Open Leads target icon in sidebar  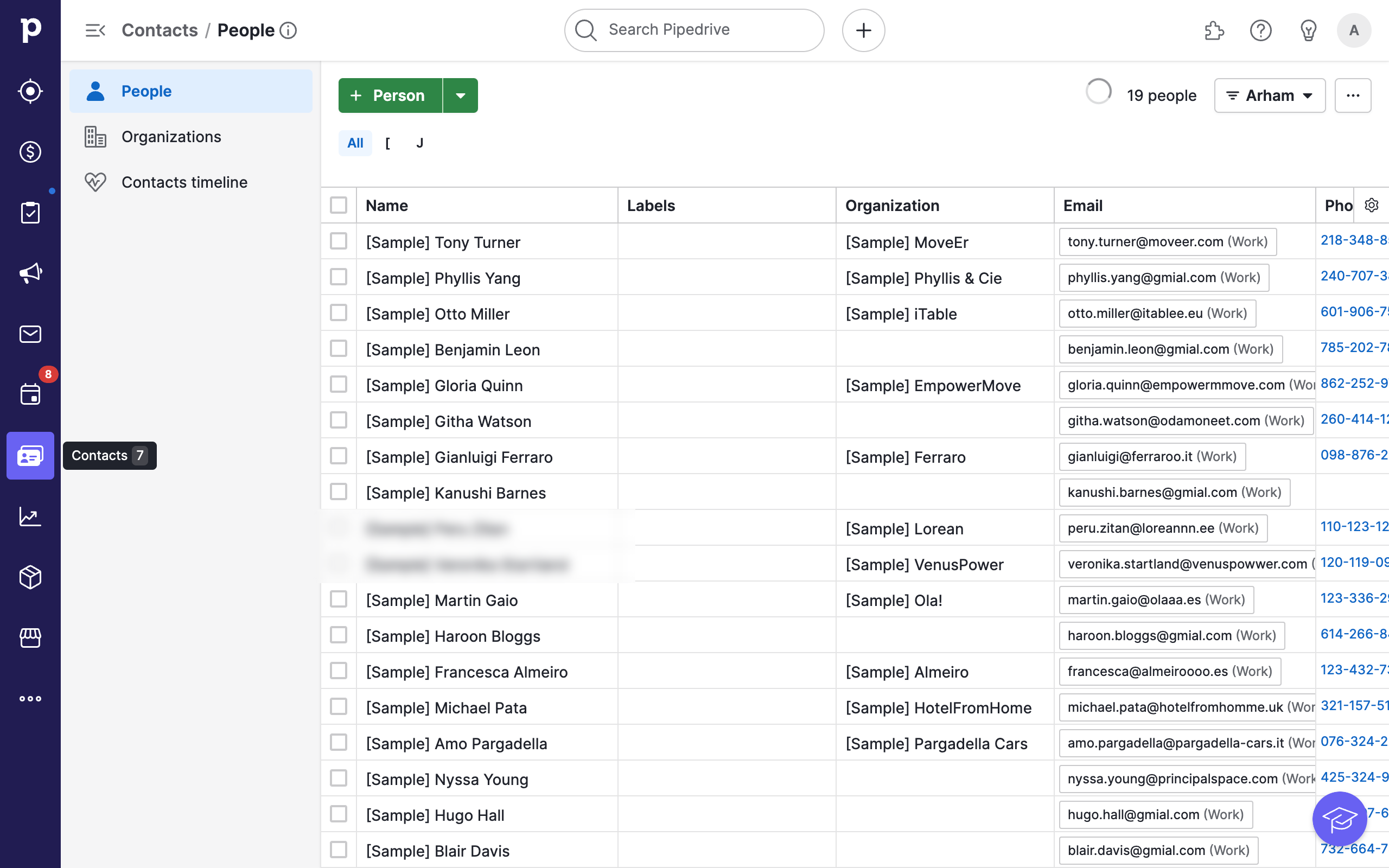(30, 91)
